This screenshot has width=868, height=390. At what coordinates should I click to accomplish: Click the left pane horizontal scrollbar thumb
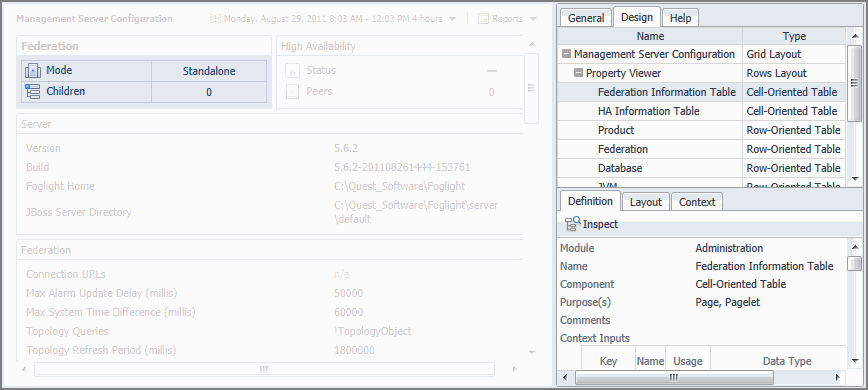tap(264, 369)
